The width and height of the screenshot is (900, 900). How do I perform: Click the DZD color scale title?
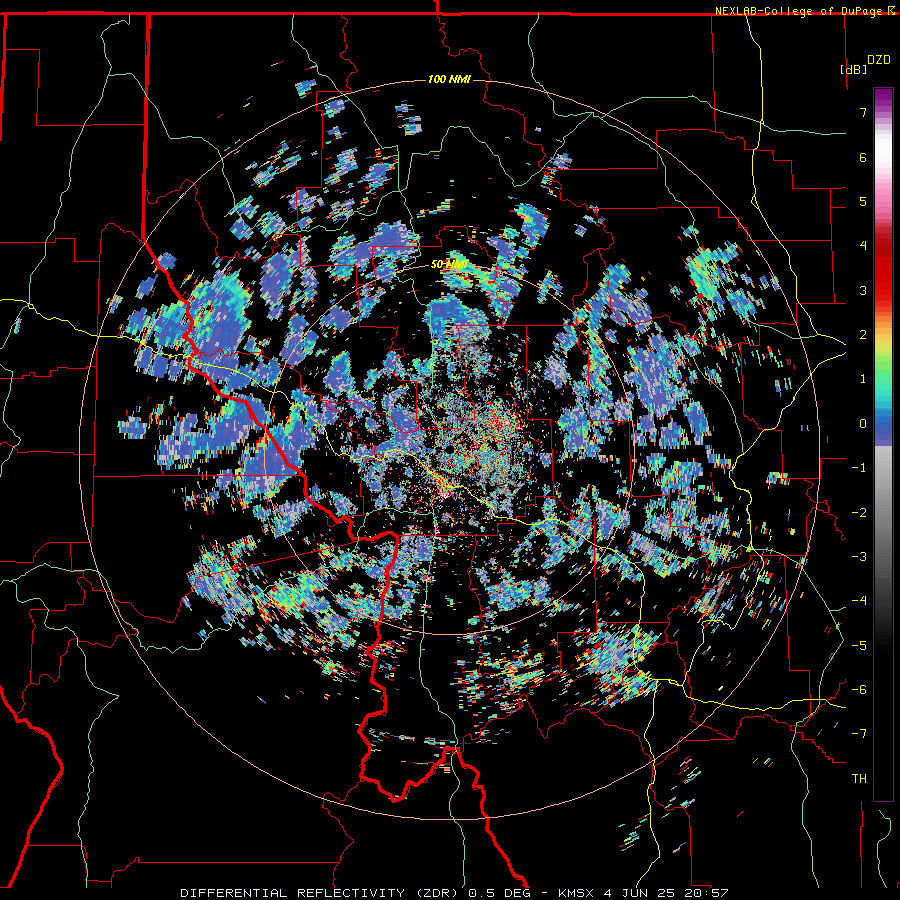(x=879, y=60)
